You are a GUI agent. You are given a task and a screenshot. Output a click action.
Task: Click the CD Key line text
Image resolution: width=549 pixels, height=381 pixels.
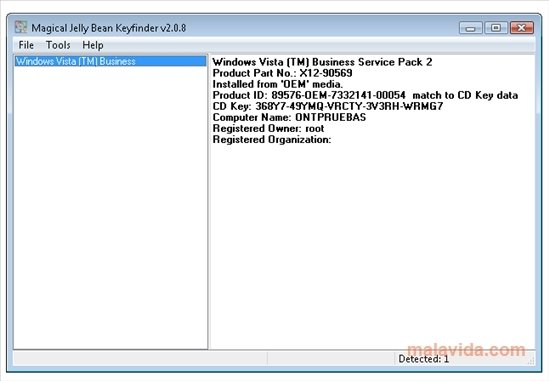point(328,106)
